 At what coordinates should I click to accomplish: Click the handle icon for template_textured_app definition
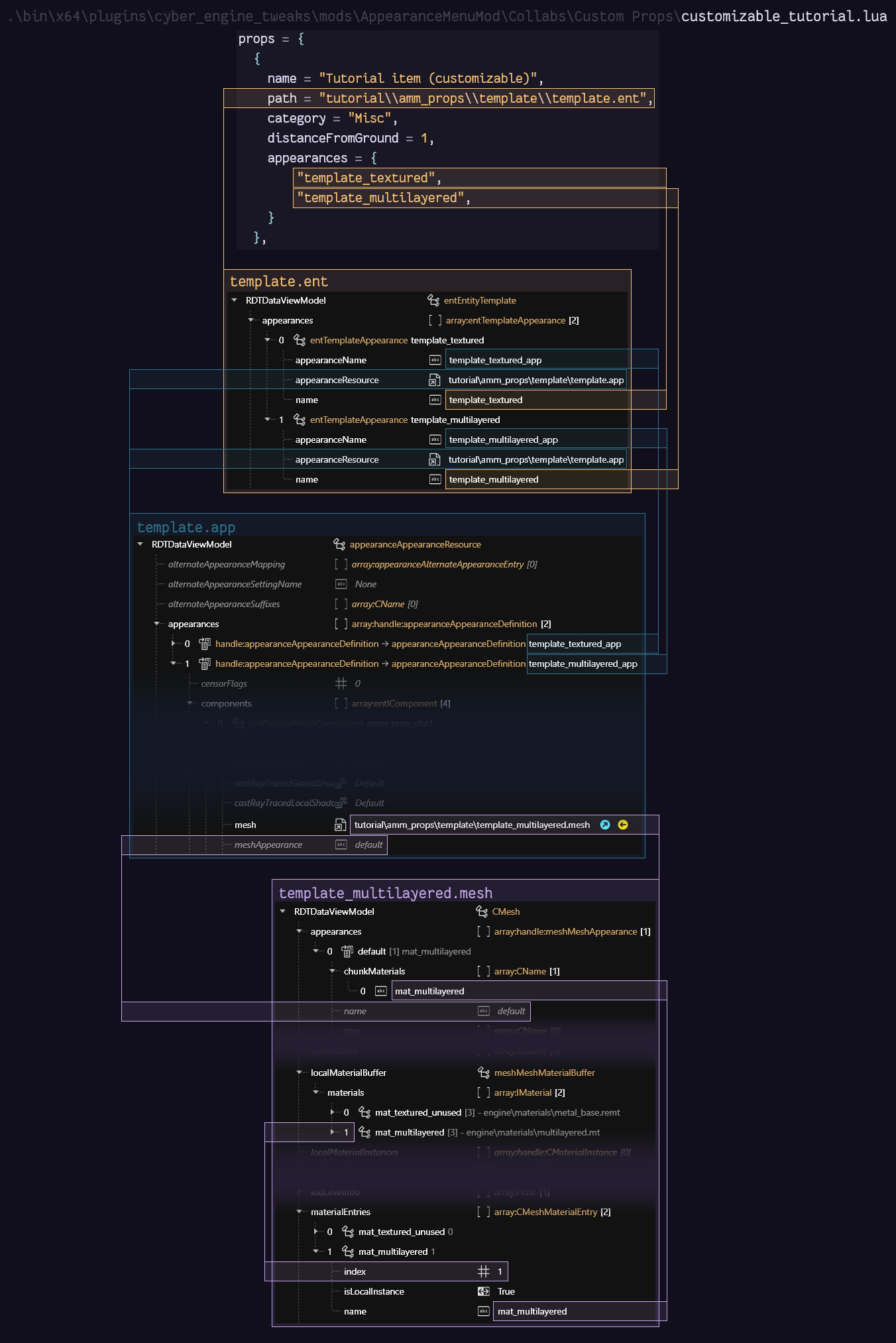205,644
